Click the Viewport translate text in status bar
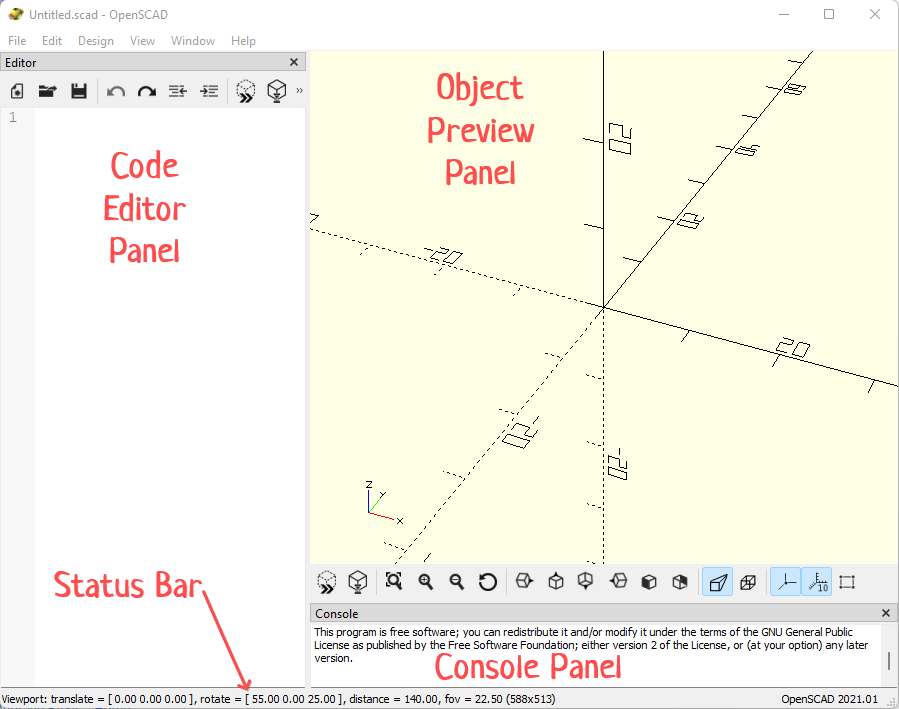This screenshot has width=899, height=709. [x=95, y=699]
